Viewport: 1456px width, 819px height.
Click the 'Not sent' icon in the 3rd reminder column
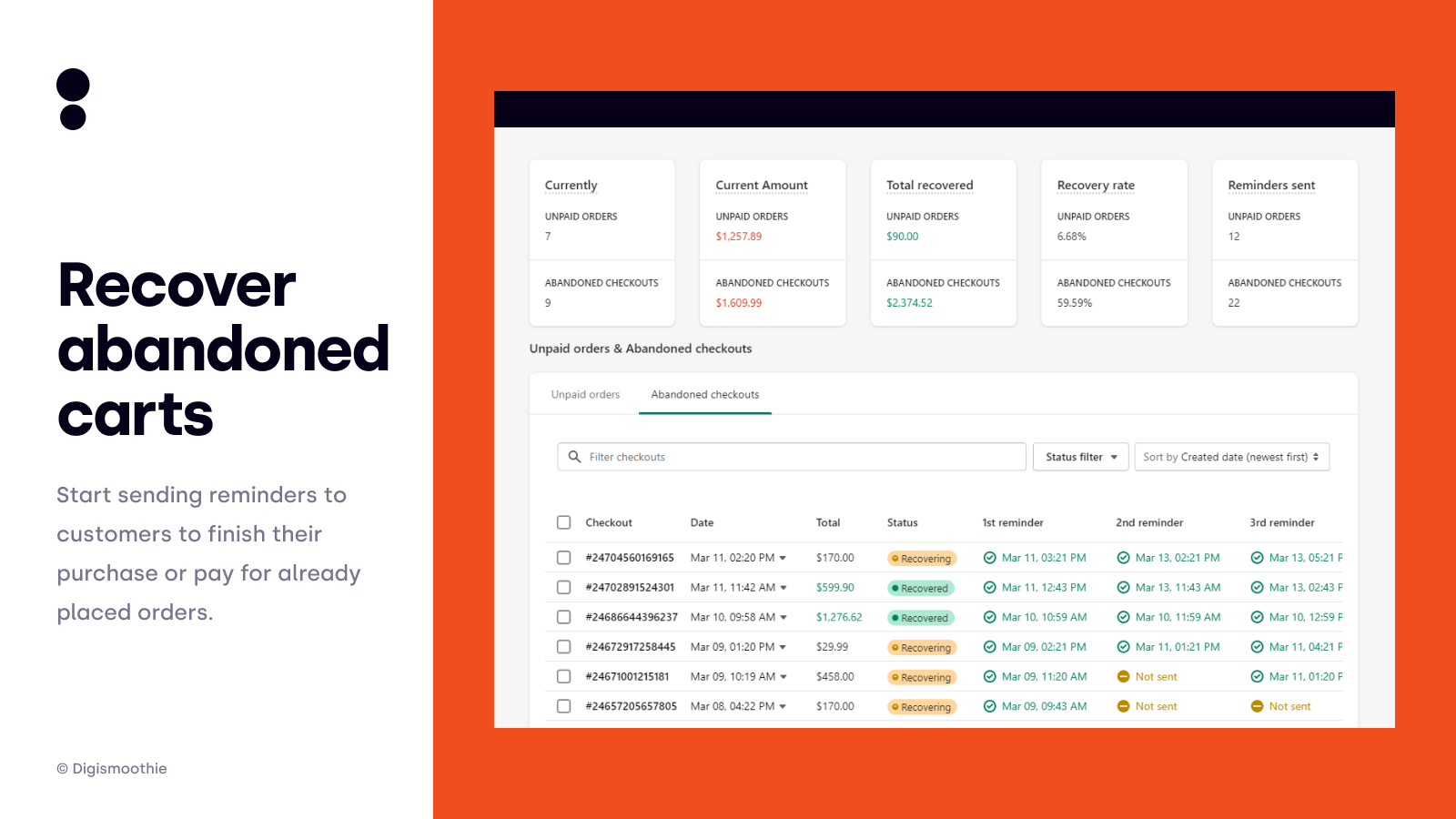(1258, 705)
